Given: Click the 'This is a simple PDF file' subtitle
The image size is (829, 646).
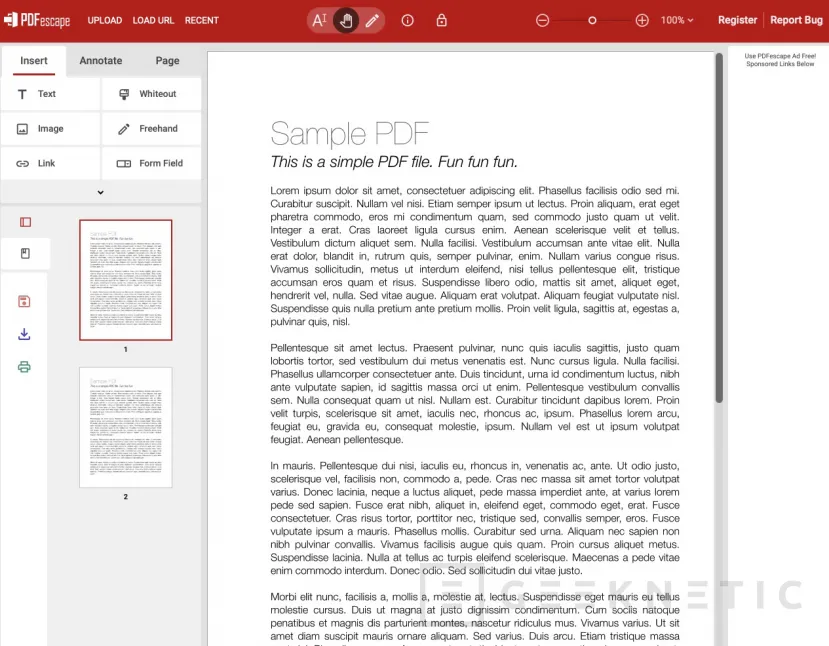Looking at the screenshot, I should (394, 162).
